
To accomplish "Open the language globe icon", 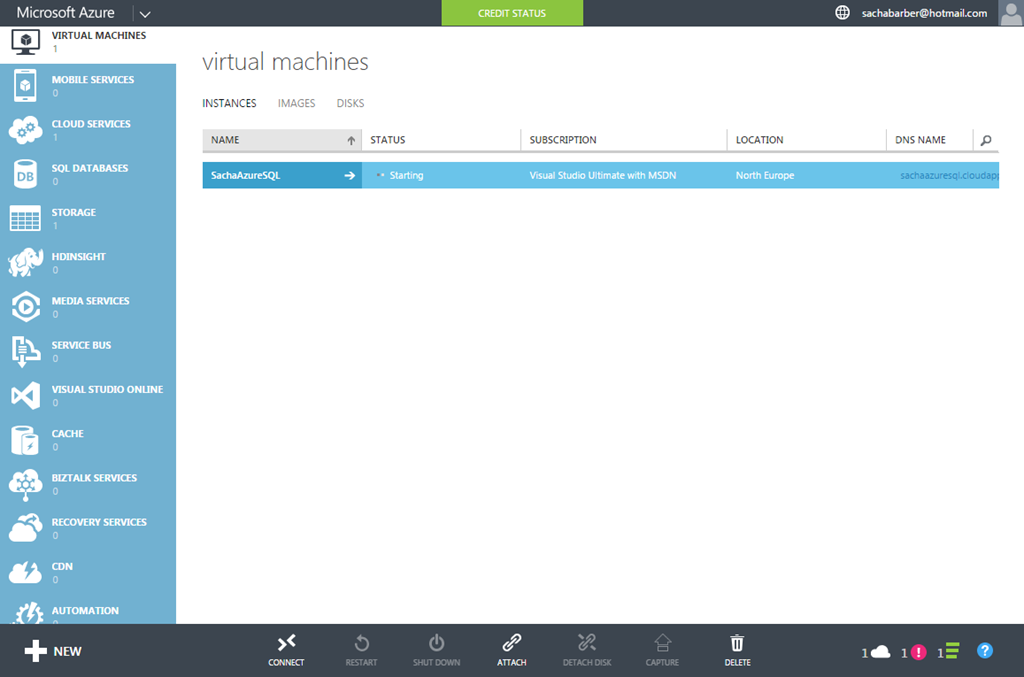I will click(842, 12).
